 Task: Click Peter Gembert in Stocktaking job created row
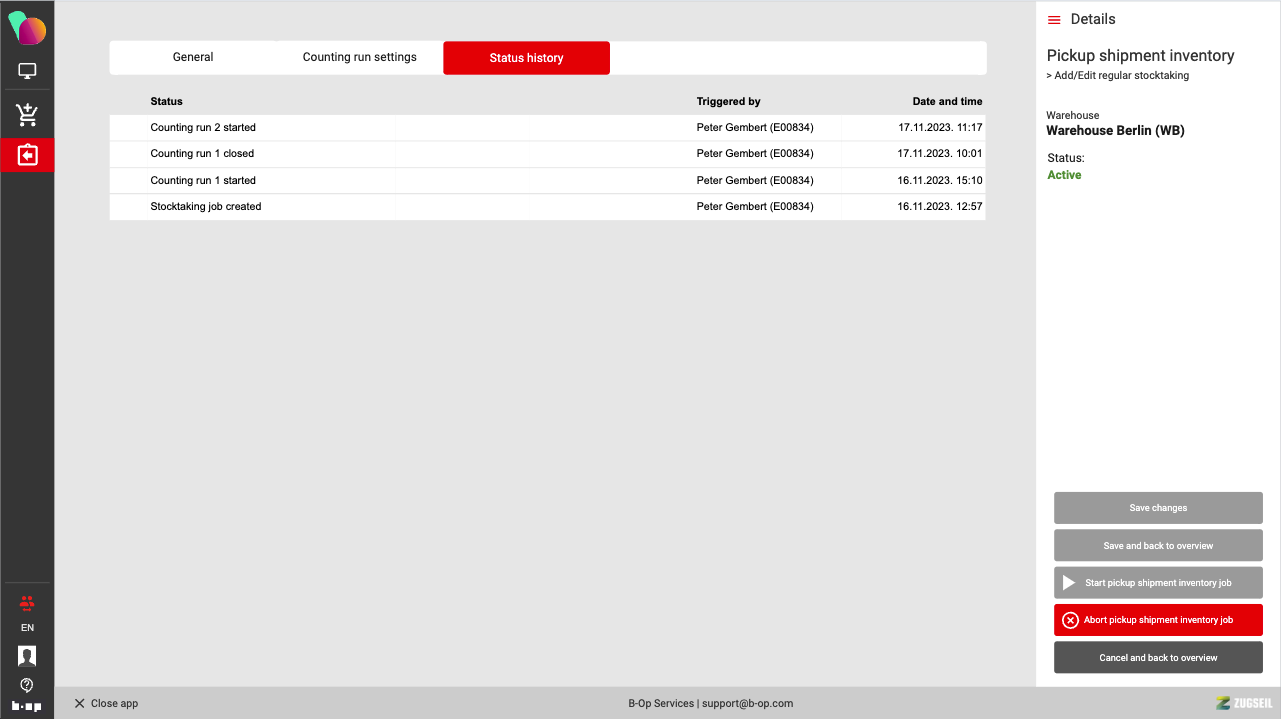click(755, 207)
